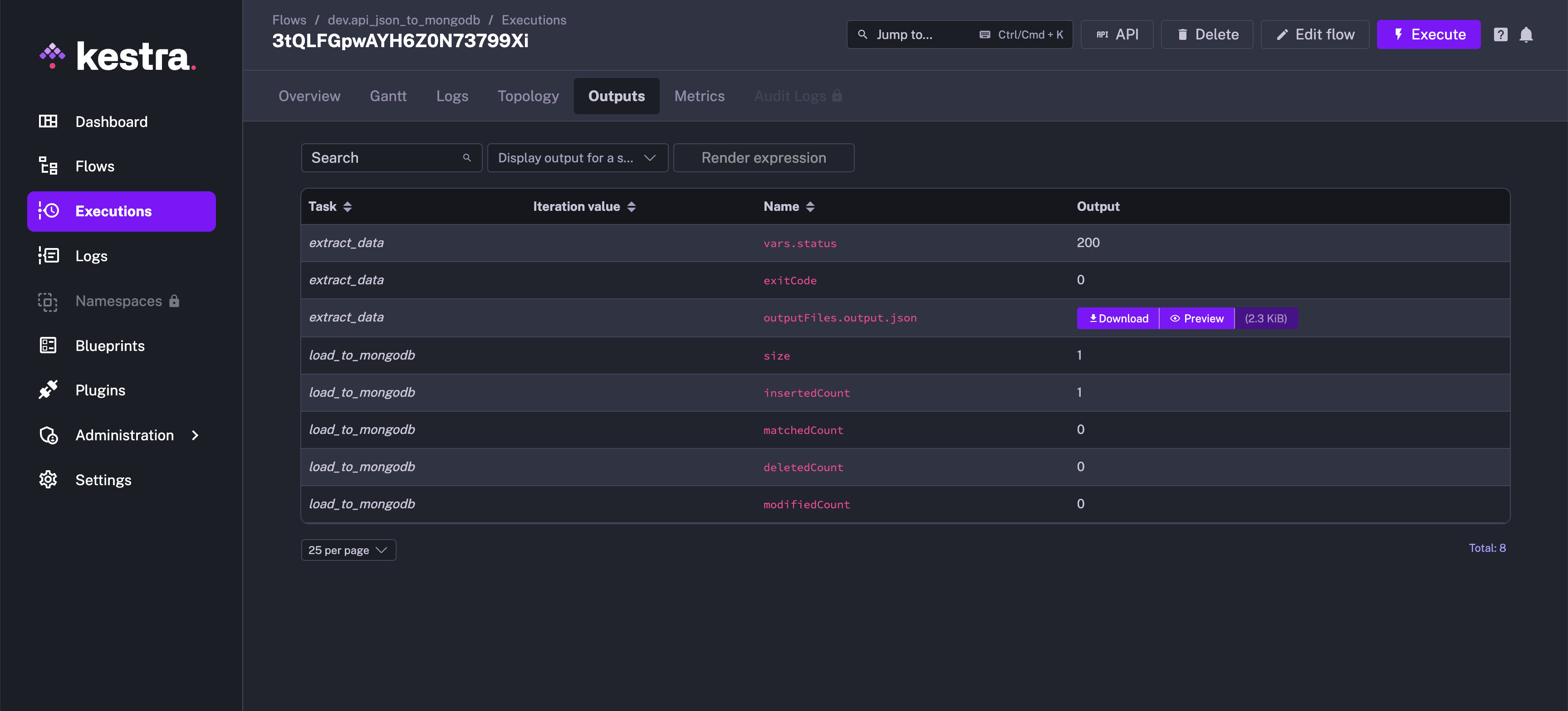Click the execution ID title 3tQLFGpwAYH6Z0N73799Xi
1568x711 pixels.
point(400,41)
